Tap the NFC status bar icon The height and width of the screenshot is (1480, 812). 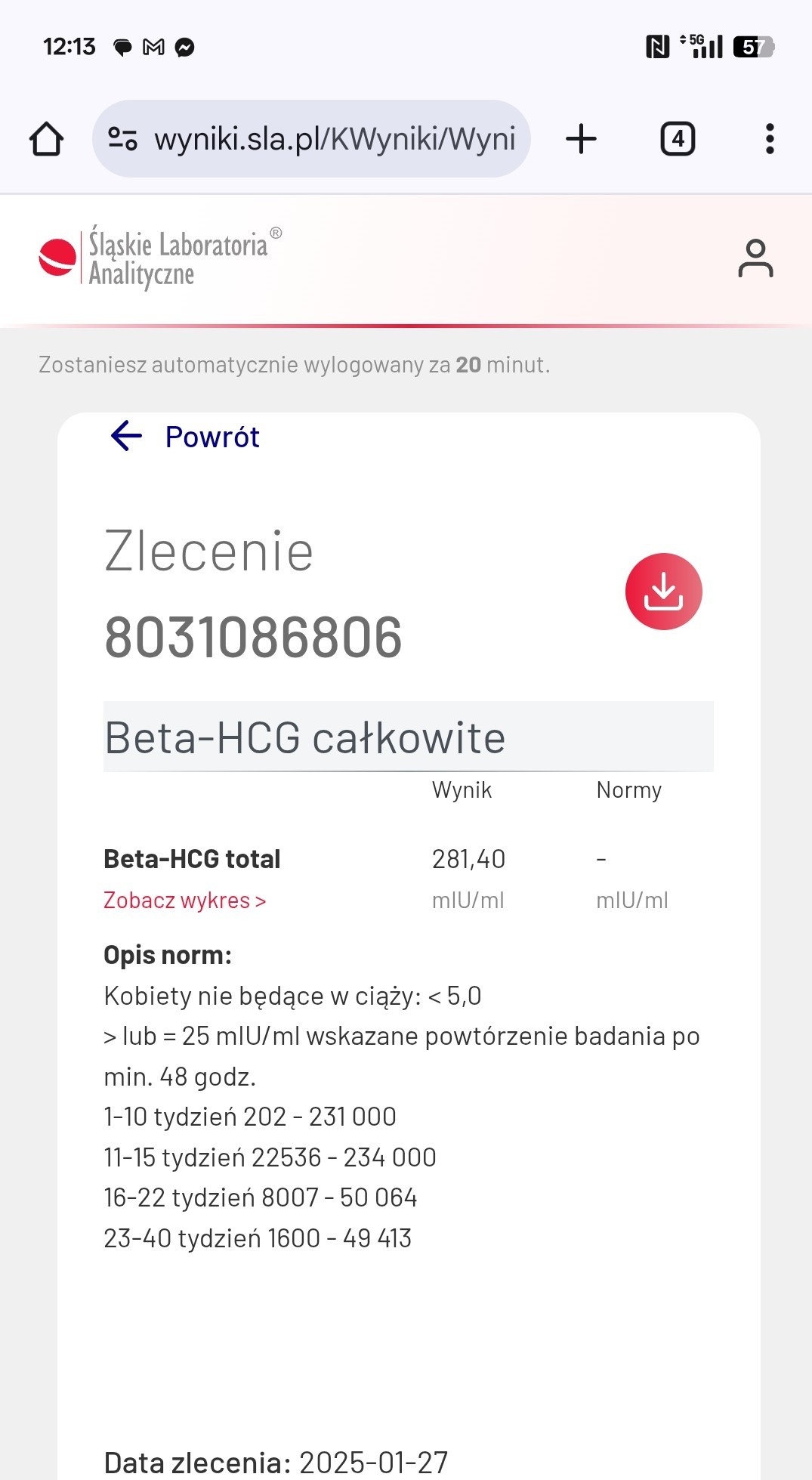657,47
